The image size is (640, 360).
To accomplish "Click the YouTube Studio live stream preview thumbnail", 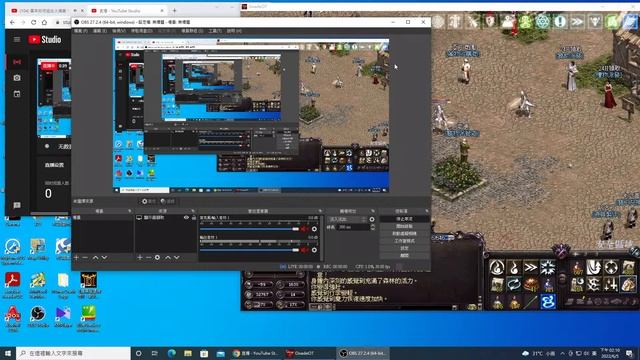I will coord(54,98).
